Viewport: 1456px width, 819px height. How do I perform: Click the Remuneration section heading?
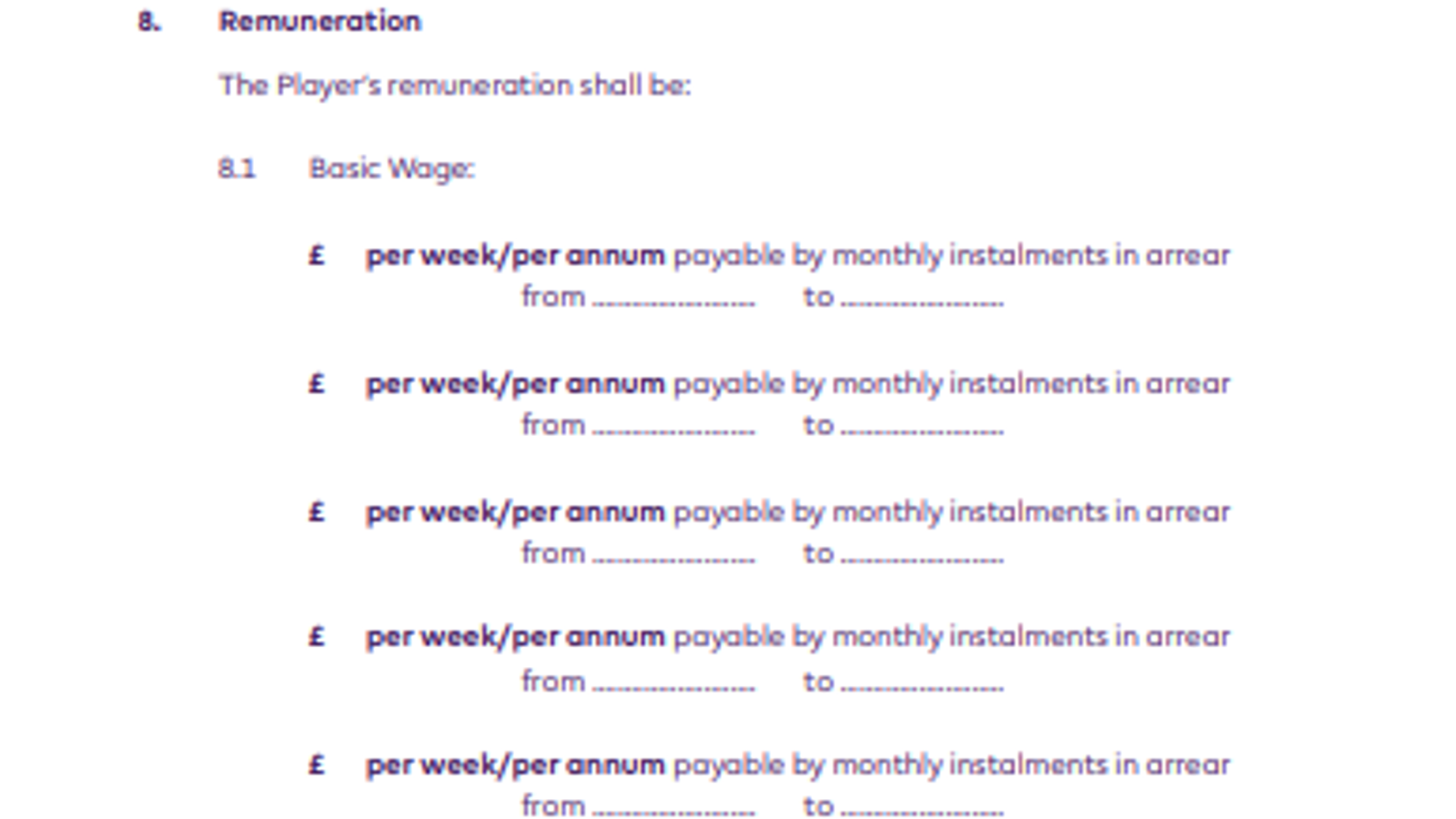click(x=319, y=21)
